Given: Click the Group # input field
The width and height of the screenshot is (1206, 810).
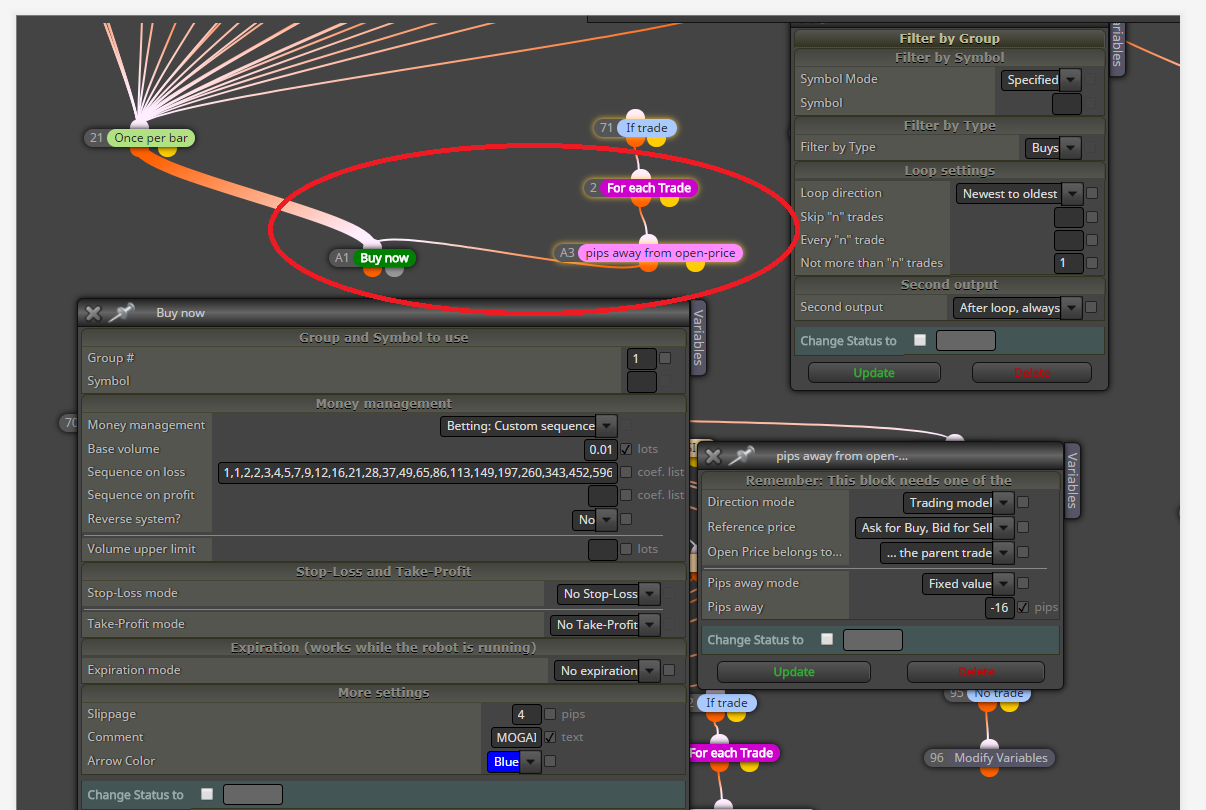Looking at the screenshot, I should 642,359.
